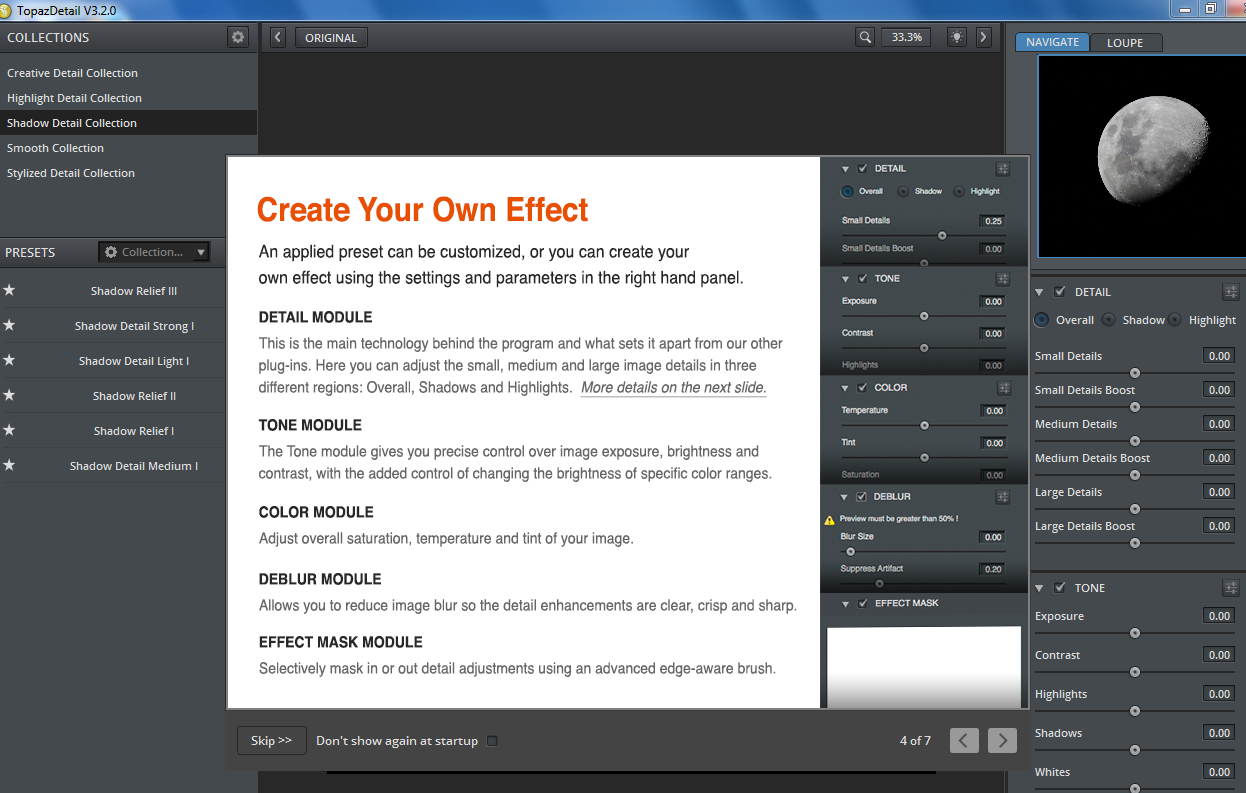The width and height of the screenshot is (1246, 793).
Task: Click the magnifier zoom icon
Action: coord(865,37)
